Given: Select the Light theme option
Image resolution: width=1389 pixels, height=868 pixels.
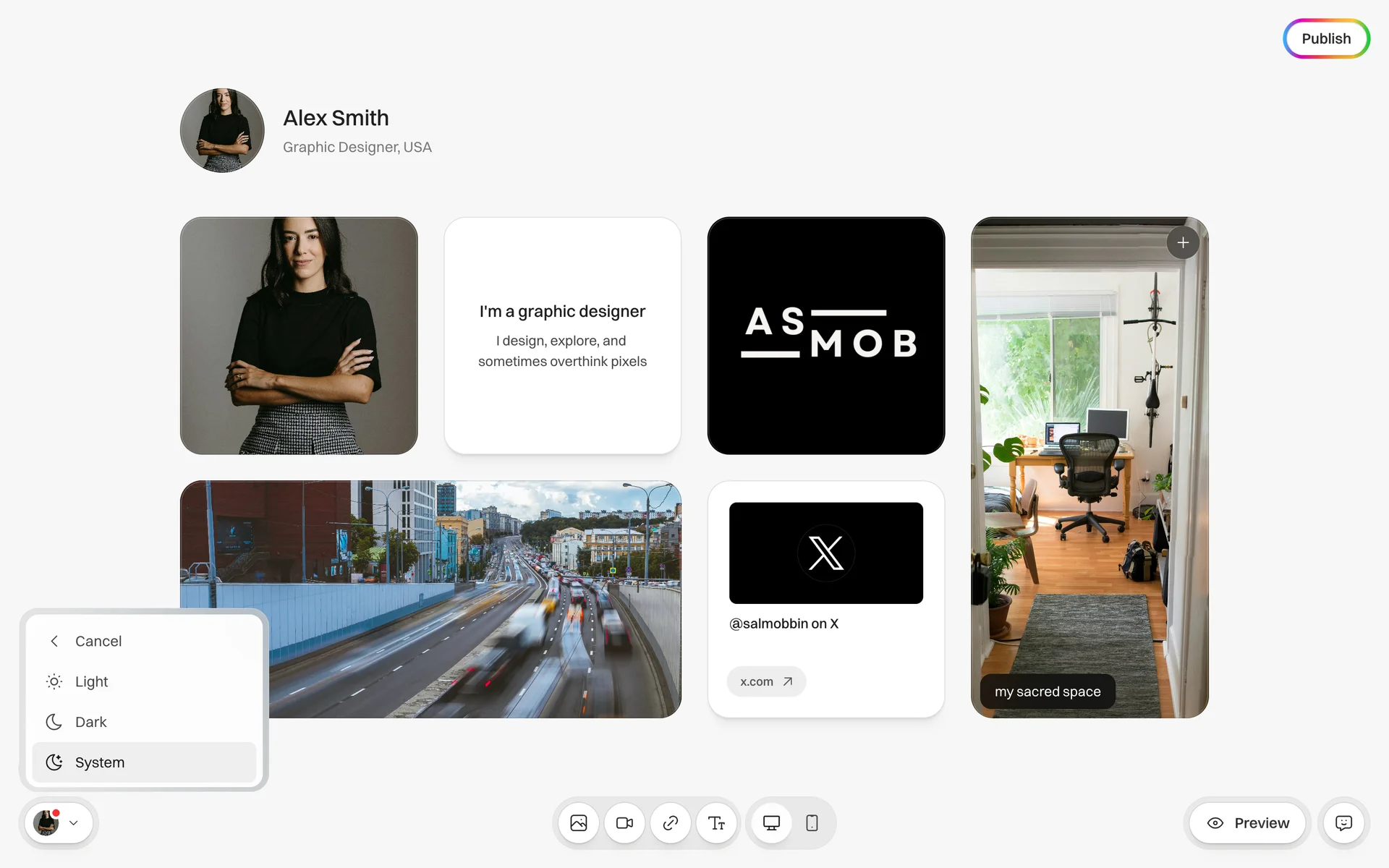Looking at the screenshot, I should (x=92, y=681).
